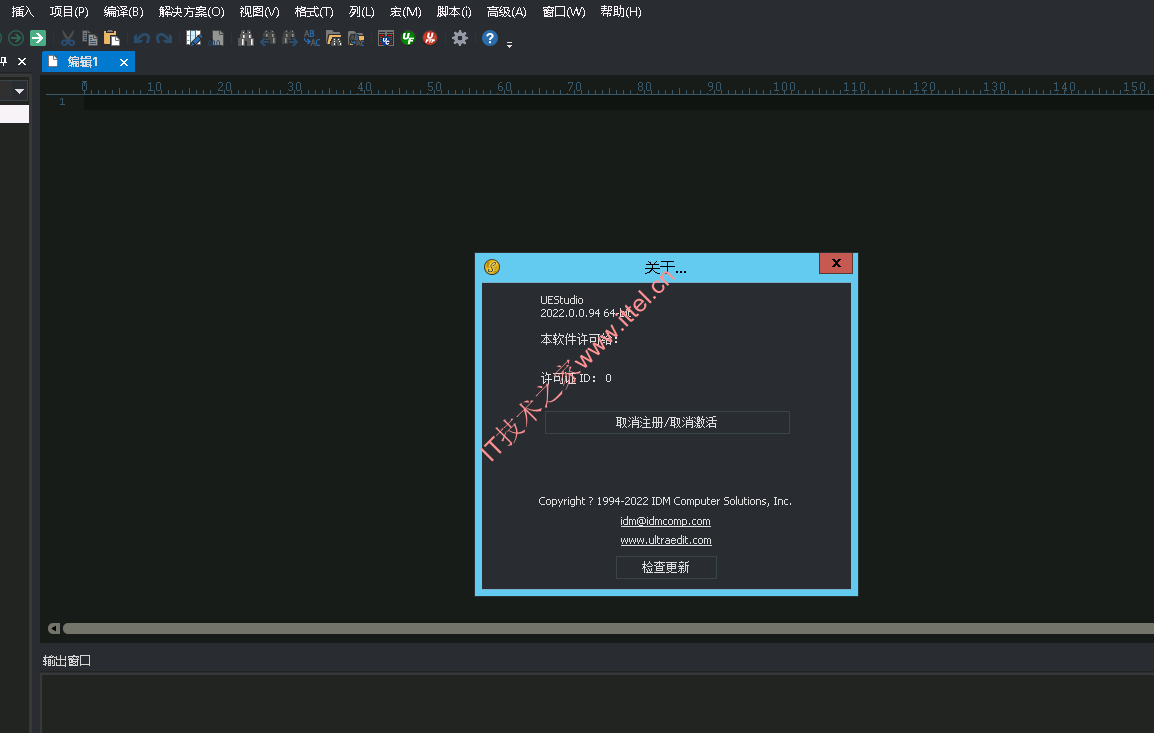Launch UltraFinder green UF icon
The width and height of the screenshot is (1154, 733).
408,38
